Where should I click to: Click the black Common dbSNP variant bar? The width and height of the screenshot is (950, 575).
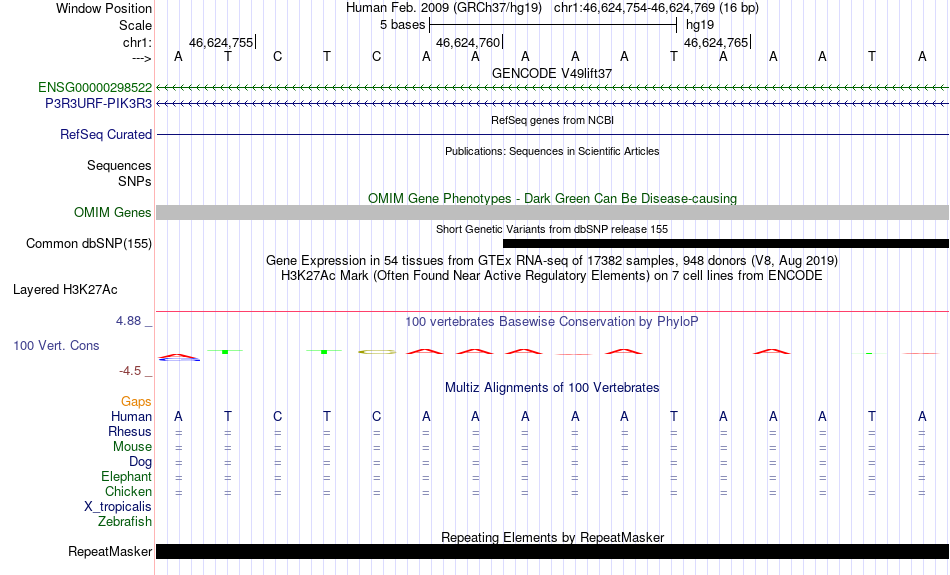(726, 244)
